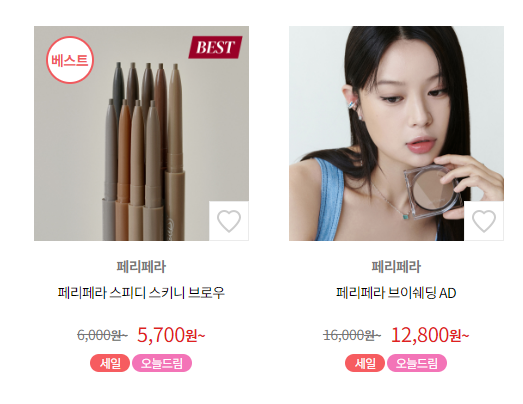Screen dimensions: 523x404
Task: Click the red BEST ribbon badge
Action: pyautogui.click(x=215, y=47)
